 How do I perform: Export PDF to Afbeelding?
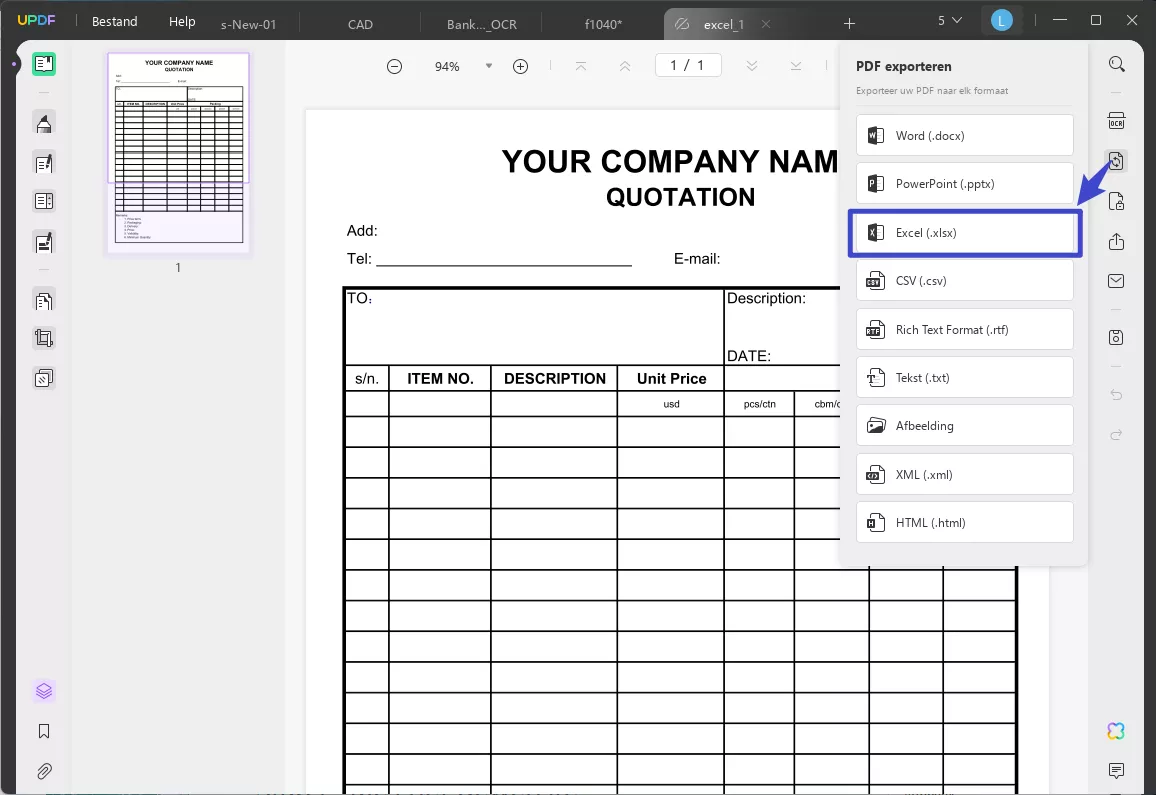(x=964, y=426)
